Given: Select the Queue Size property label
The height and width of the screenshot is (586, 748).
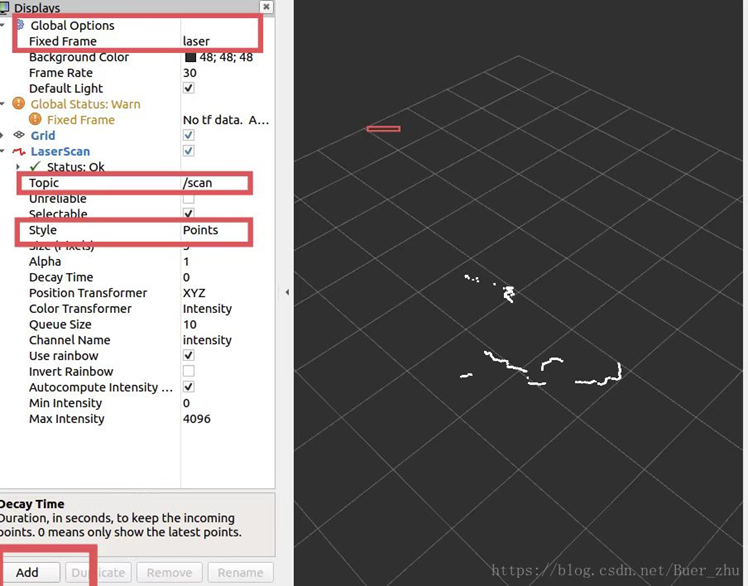Looking at the screenshot, I should pyautogui.click(x=60, y=324).
